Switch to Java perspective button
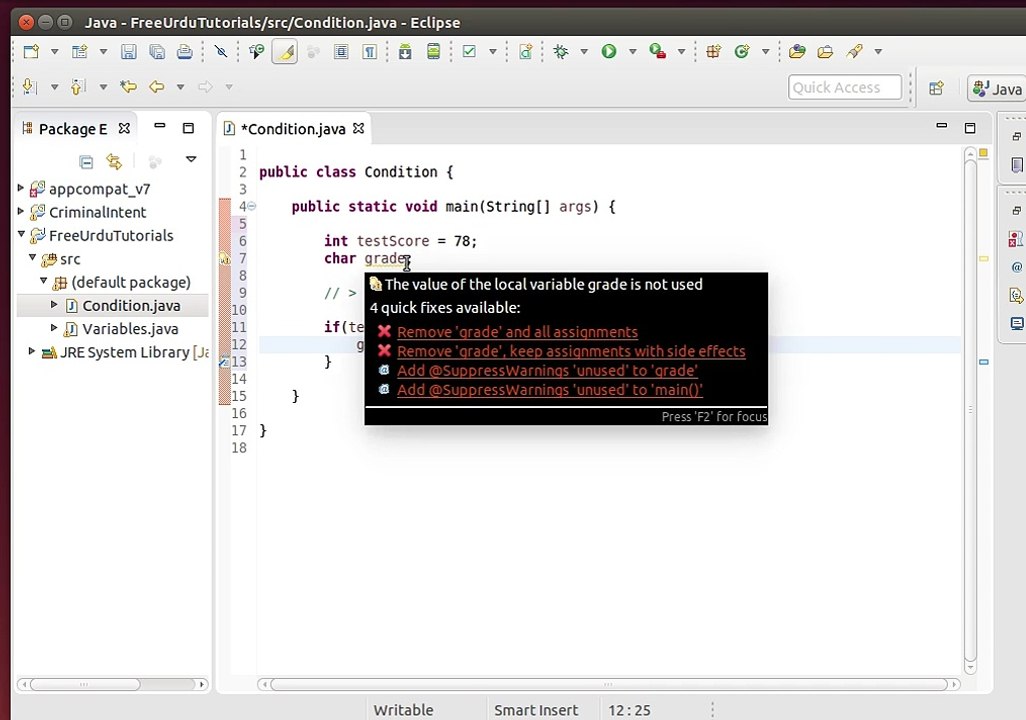Screen dimensions: 1026x720 [997, 88]
